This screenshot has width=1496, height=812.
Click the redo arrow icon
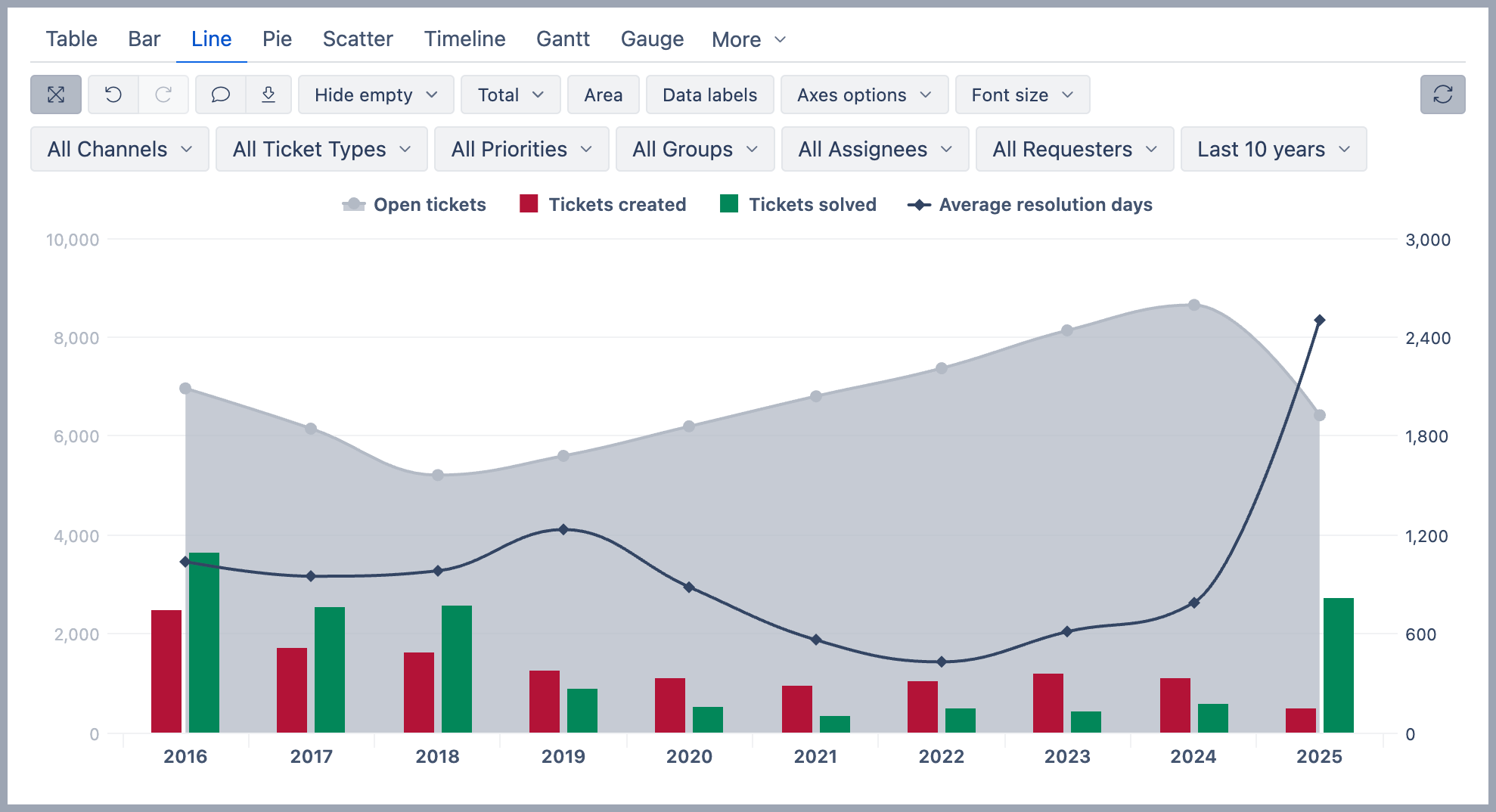click(163, 95)
